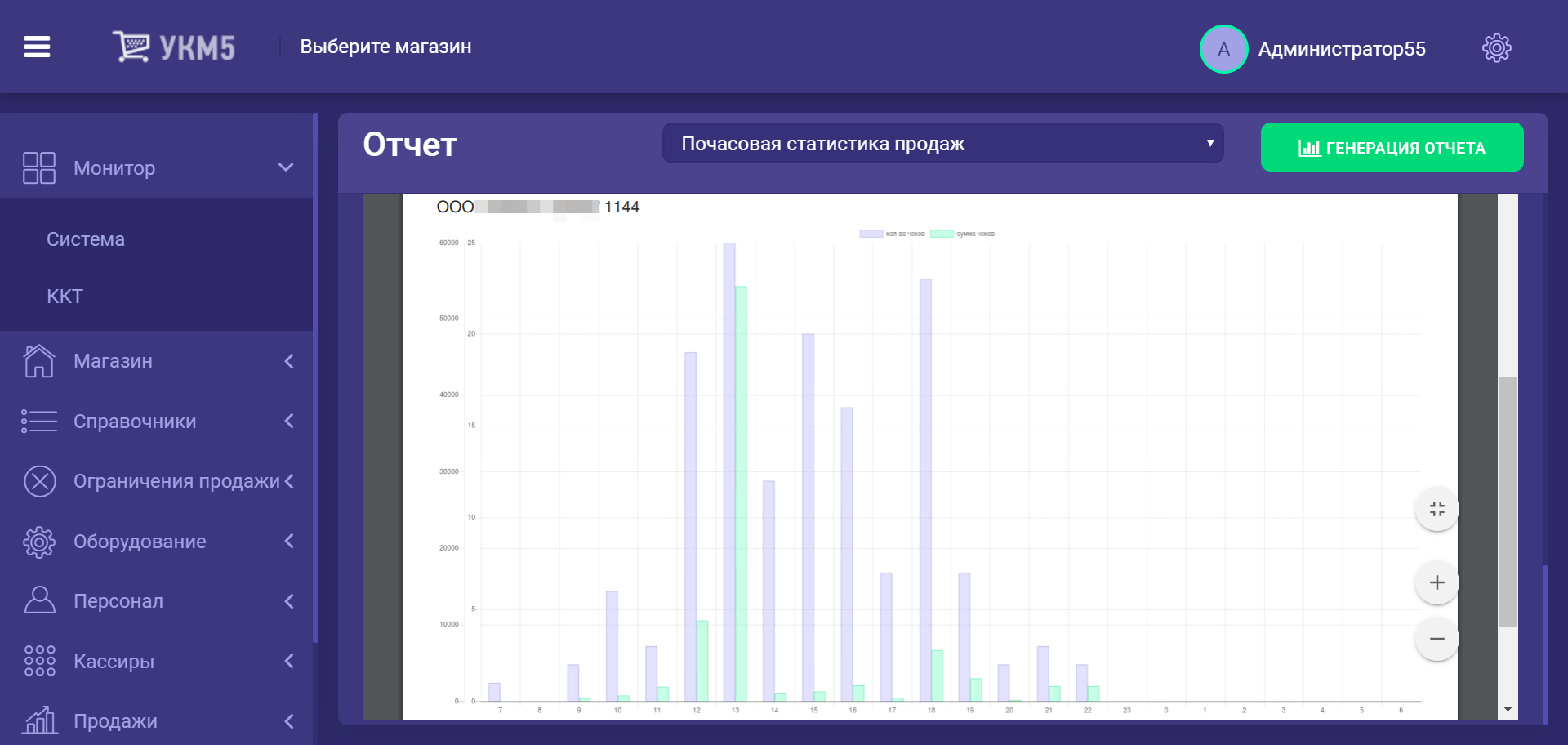The height and width of the screenshot is (745, 1568).
Task: Select the Продажи menu label
Action: pyautogui.click(x=115, y=721)
